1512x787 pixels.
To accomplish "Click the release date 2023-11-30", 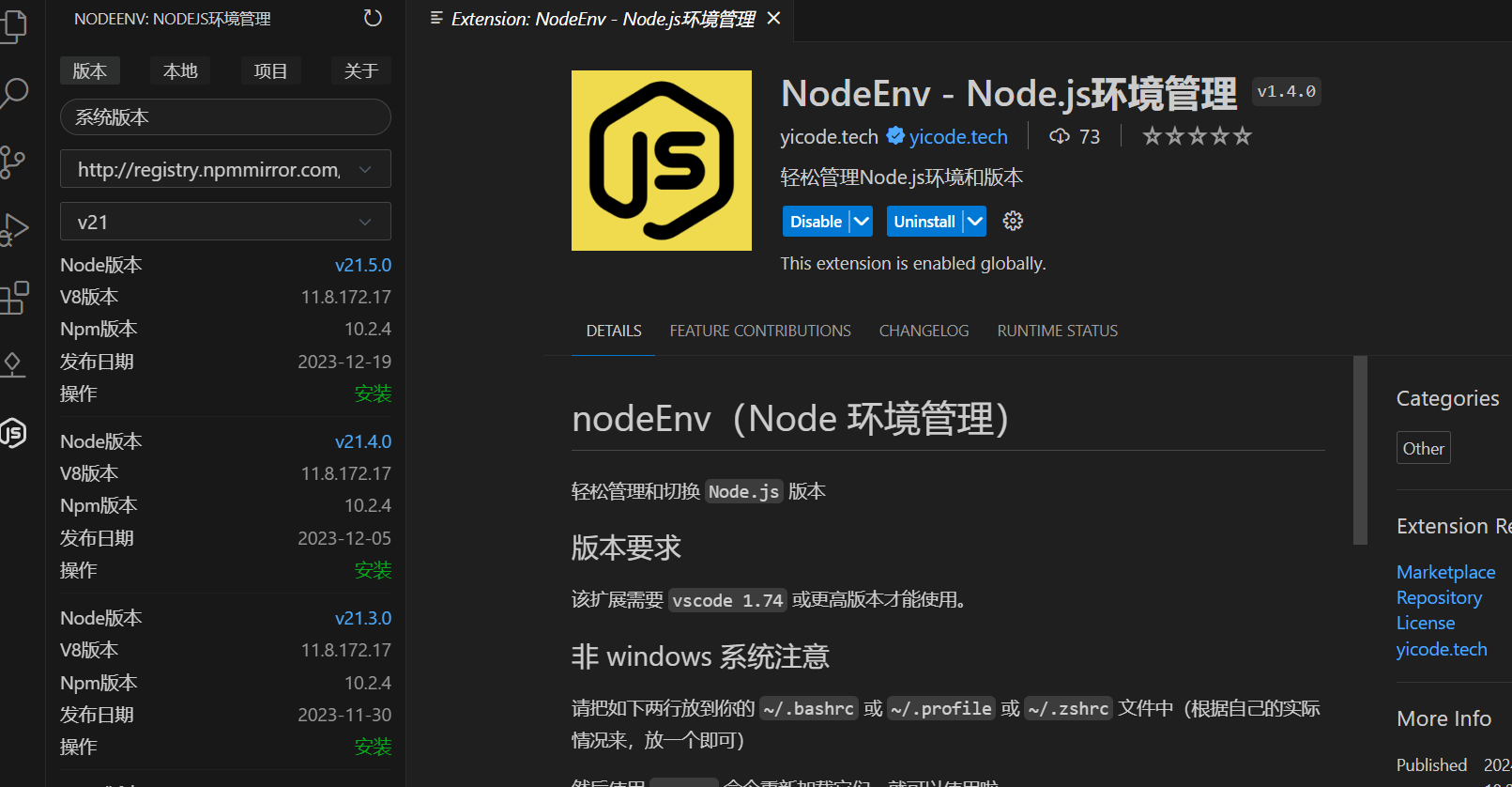I will 344,715.
